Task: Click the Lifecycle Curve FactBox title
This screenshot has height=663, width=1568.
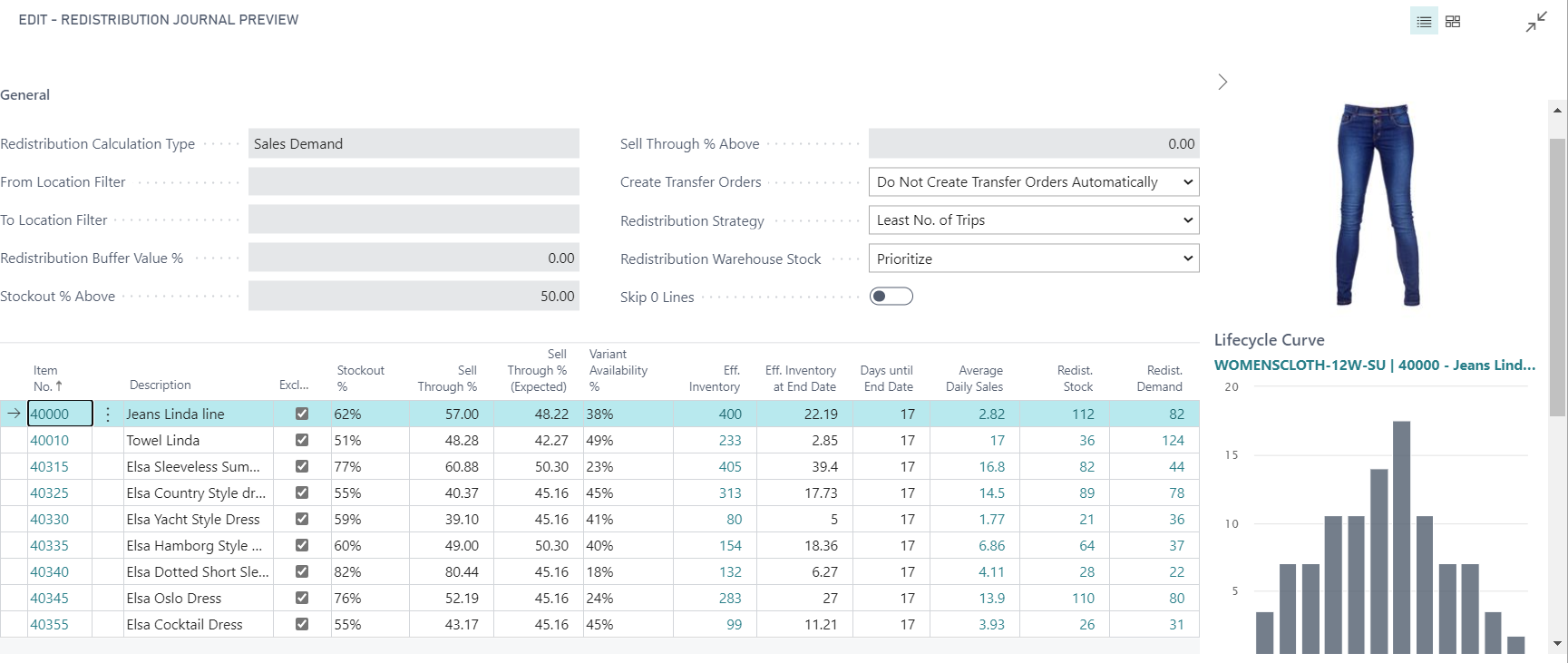Action: 1269,340
